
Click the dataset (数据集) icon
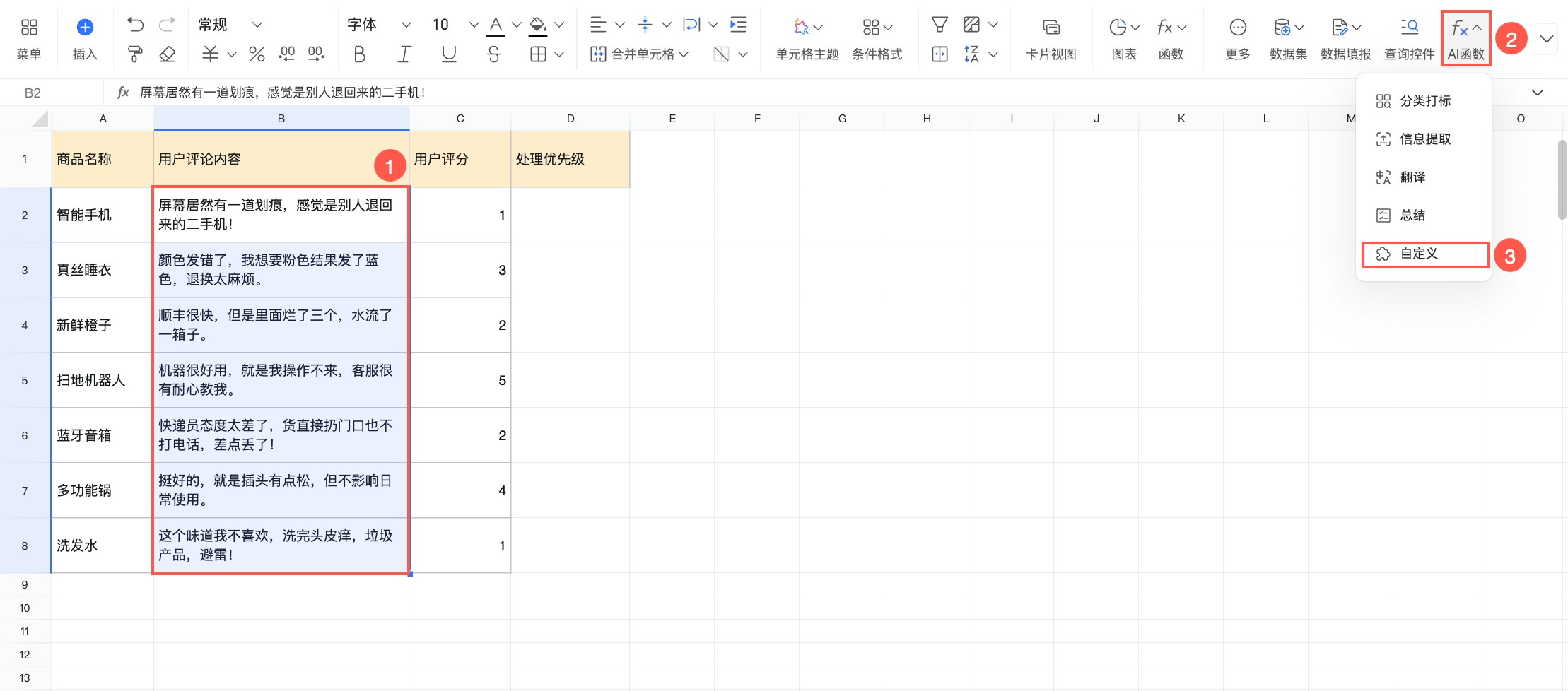coord(1282,27)
